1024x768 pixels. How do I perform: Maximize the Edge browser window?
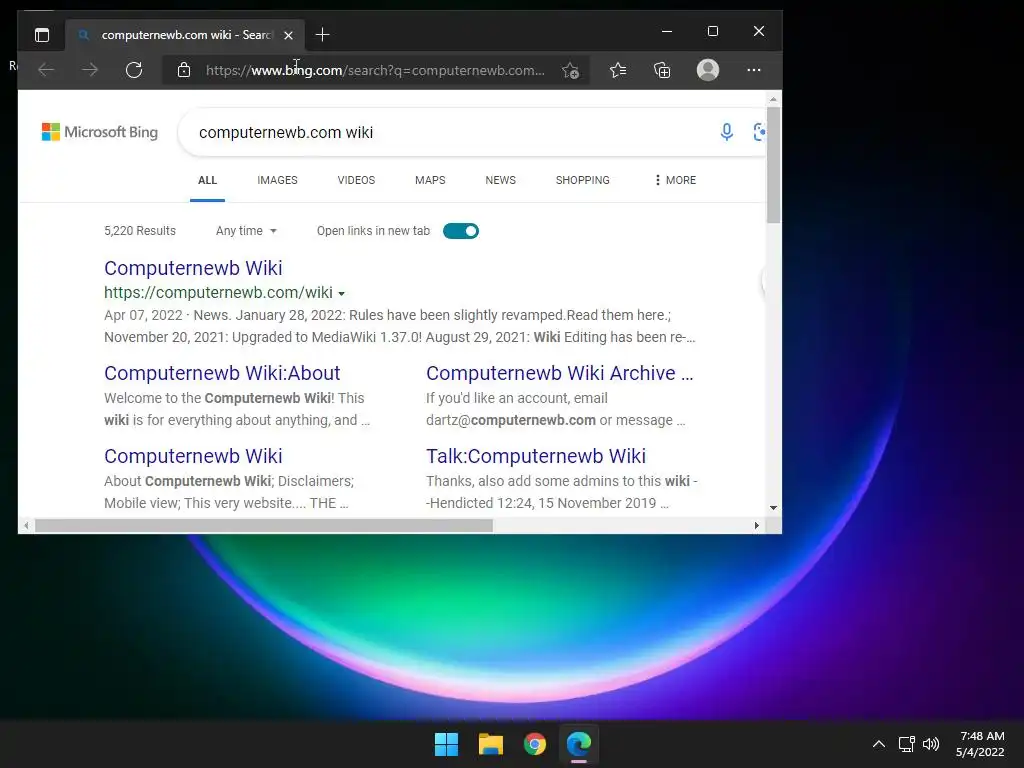[712, 31]
